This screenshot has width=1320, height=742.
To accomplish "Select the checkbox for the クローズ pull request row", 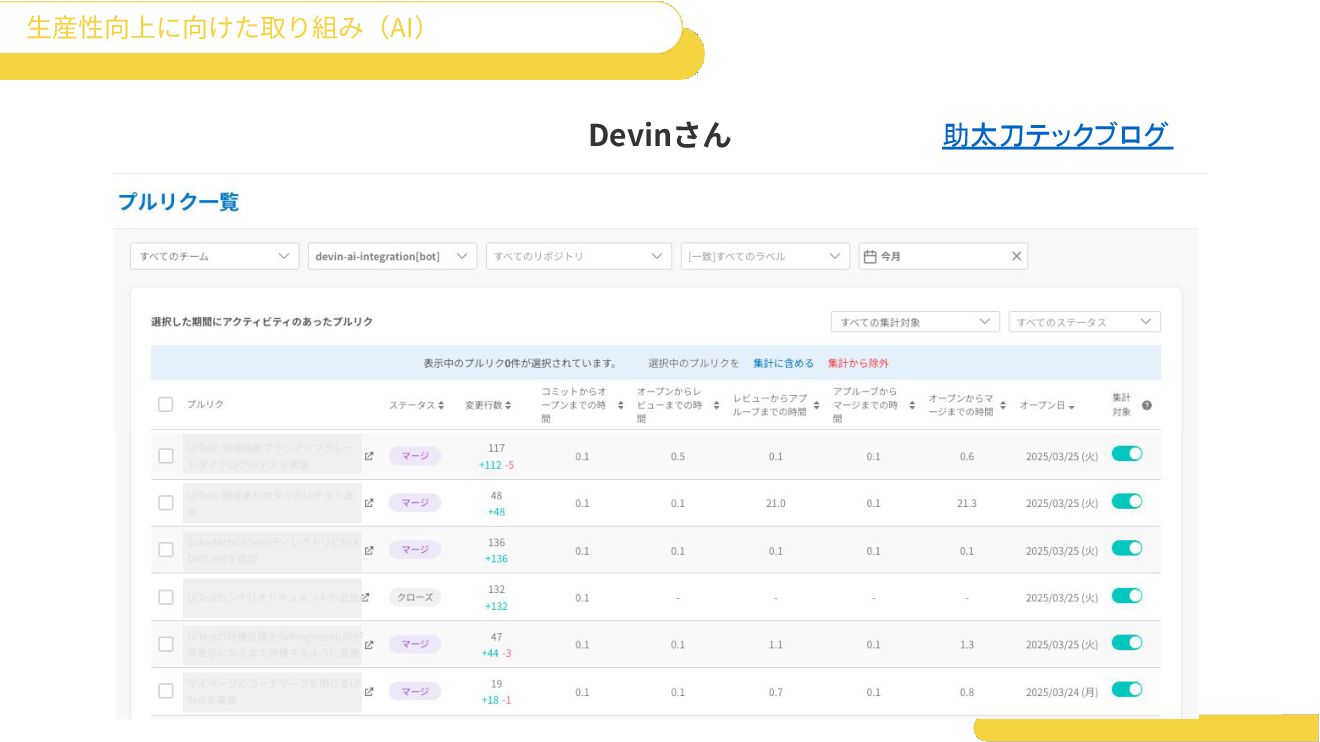I will tap(166, 597).
